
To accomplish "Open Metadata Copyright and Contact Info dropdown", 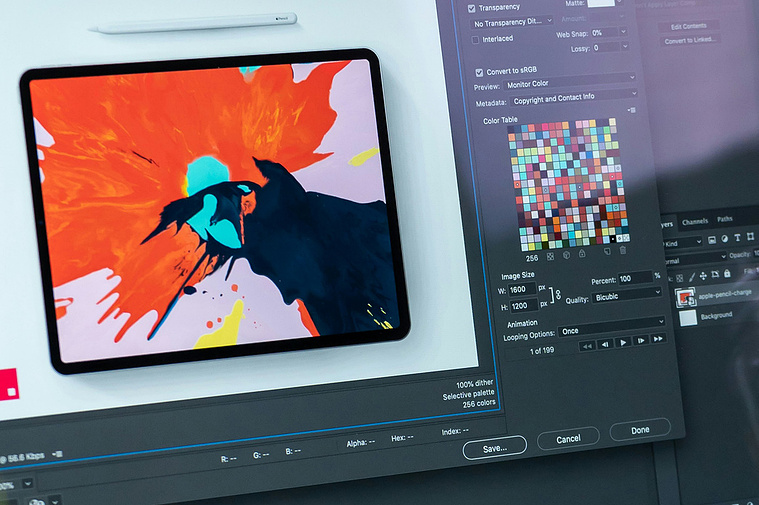I will (575, 97).
